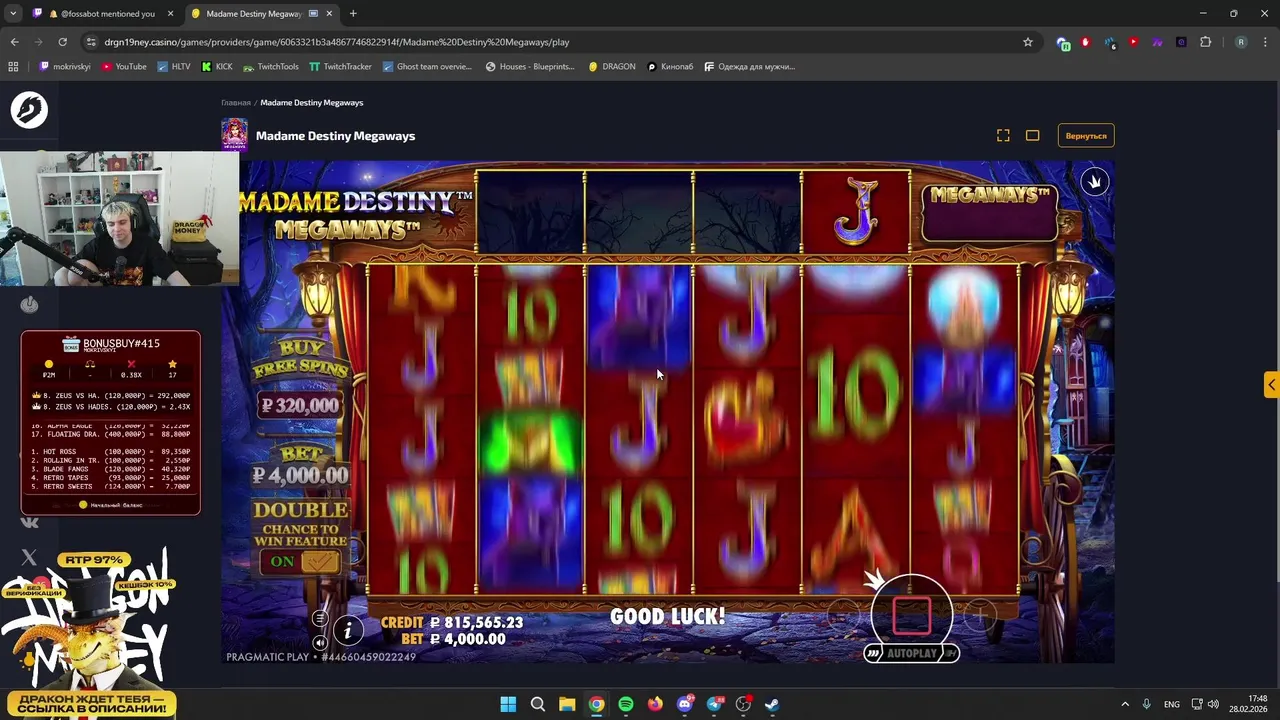Viewport: 1280px width, 720px height.
Task: Click the Madame Destiny game thumbnail
Action: tap(234, 135)
